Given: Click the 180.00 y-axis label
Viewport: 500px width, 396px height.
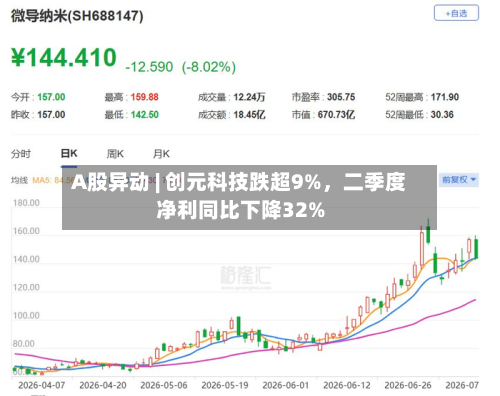Looking at the screenshot, I should click(26, 203).
